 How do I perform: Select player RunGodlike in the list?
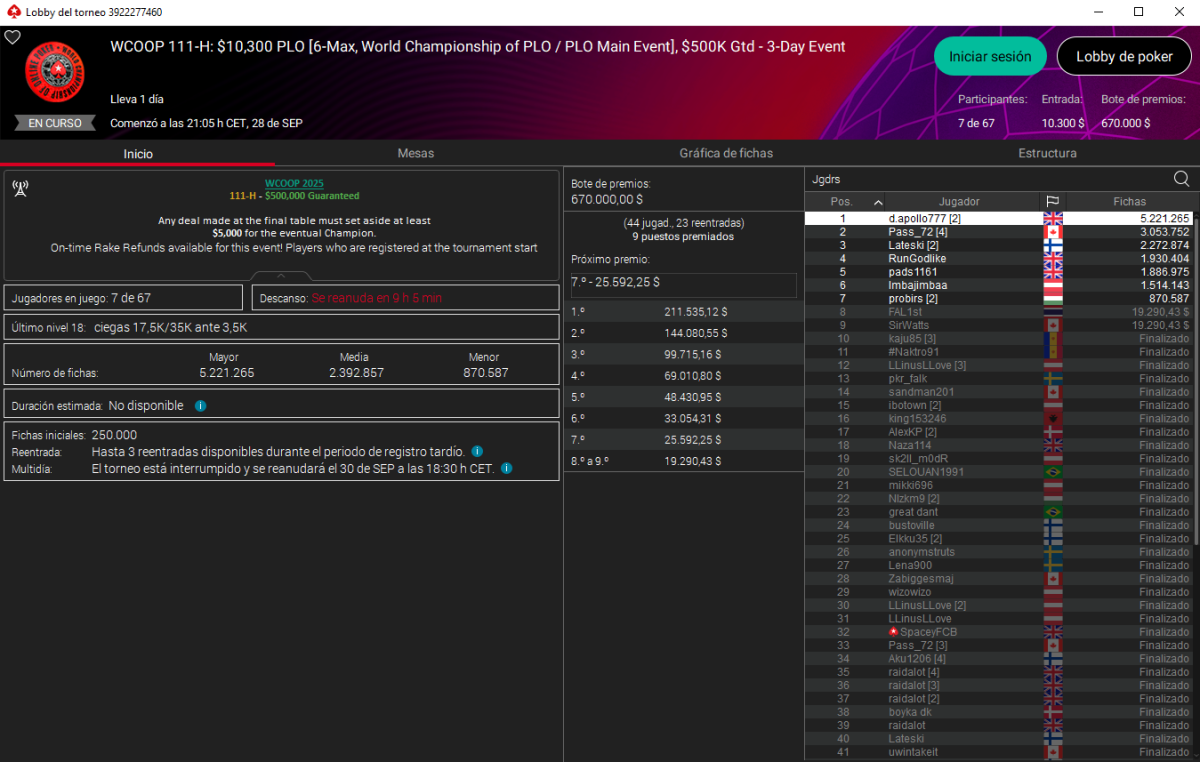pyautogui.click(x=999, y=259)
